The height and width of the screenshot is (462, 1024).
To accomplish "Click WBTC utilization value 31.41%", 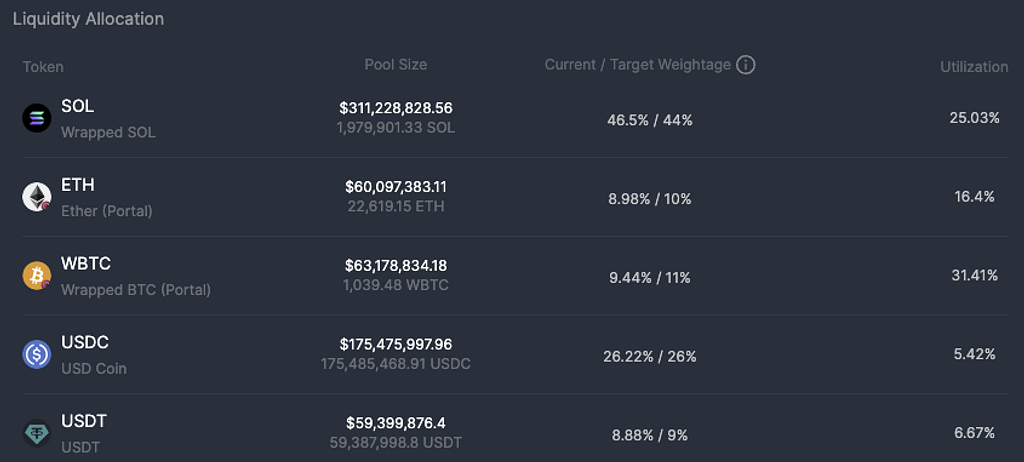I will pos(974,275).
